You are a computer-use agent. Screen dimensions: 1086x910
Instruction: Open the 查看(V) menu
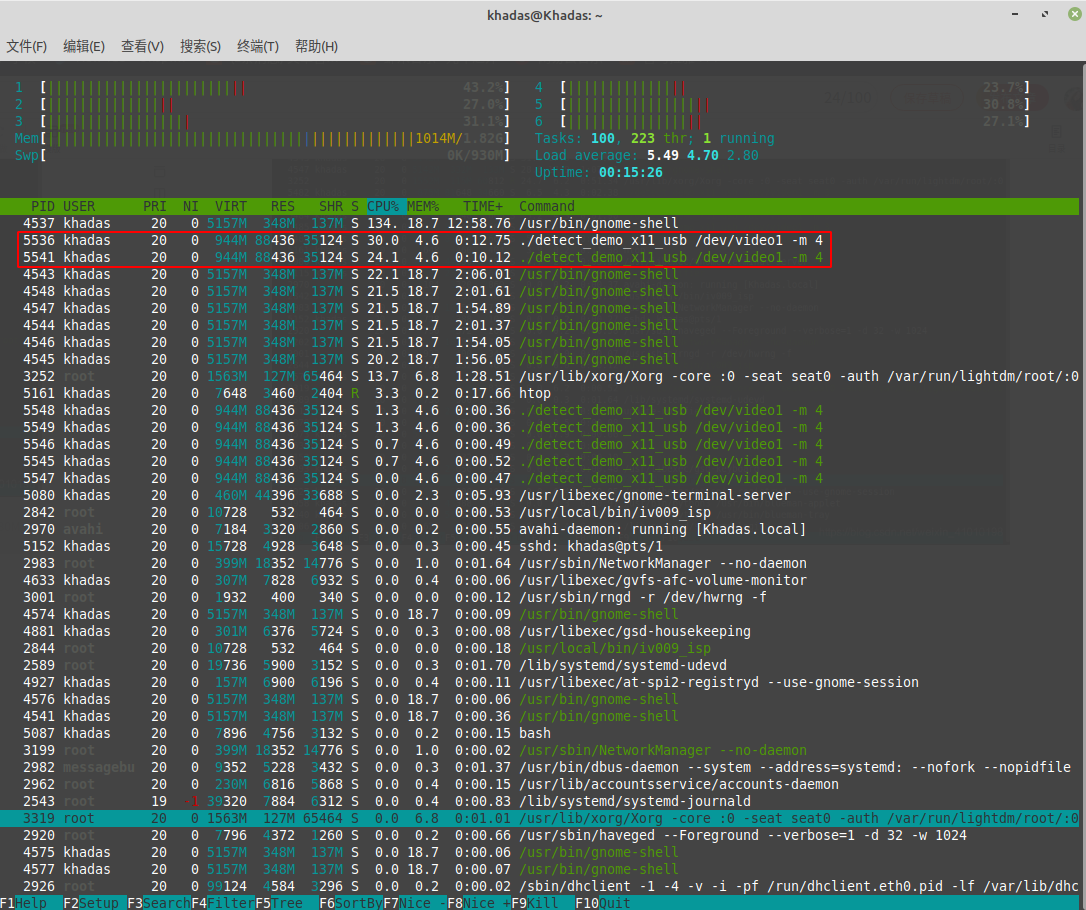pos(142,46)
